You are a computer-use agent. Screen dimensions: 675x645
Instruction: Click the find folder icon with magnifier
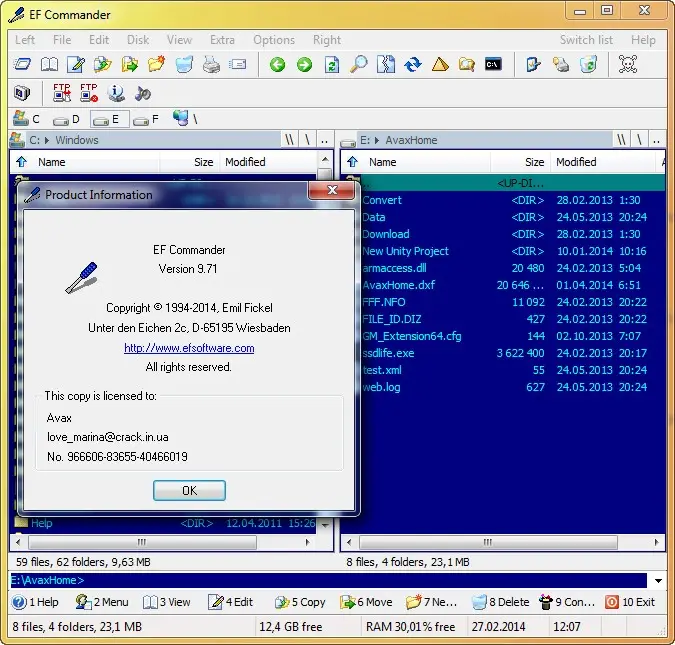pyautogui.click(x=467, y=65)
